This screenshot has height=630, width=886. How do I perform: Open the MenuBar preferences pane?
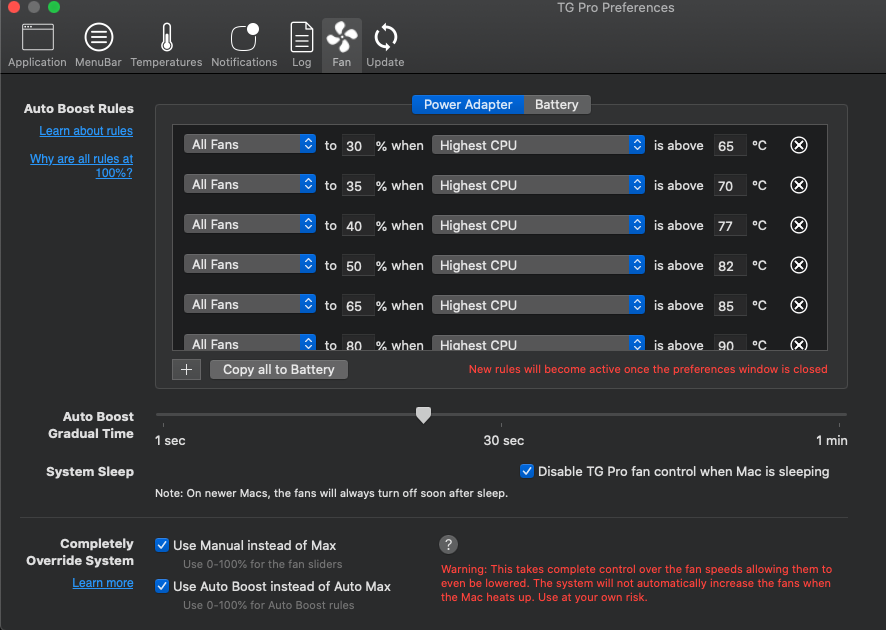[x=98, y=45]
